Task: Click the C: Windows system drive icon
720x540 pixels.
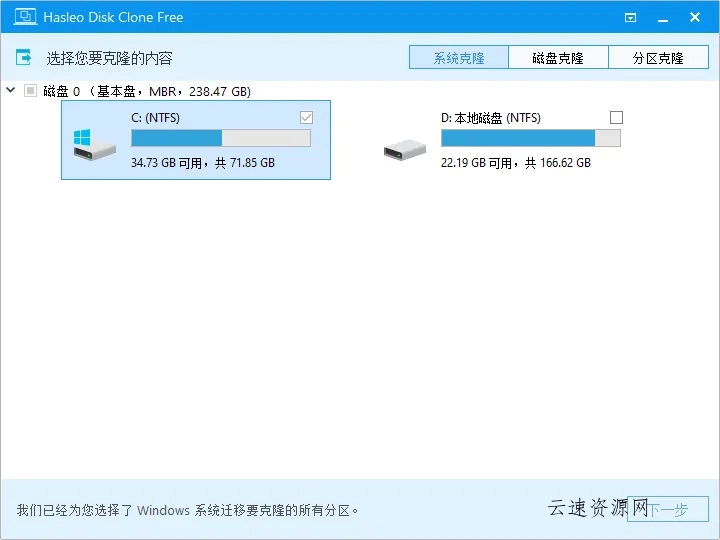Action: tap(94, 144)
